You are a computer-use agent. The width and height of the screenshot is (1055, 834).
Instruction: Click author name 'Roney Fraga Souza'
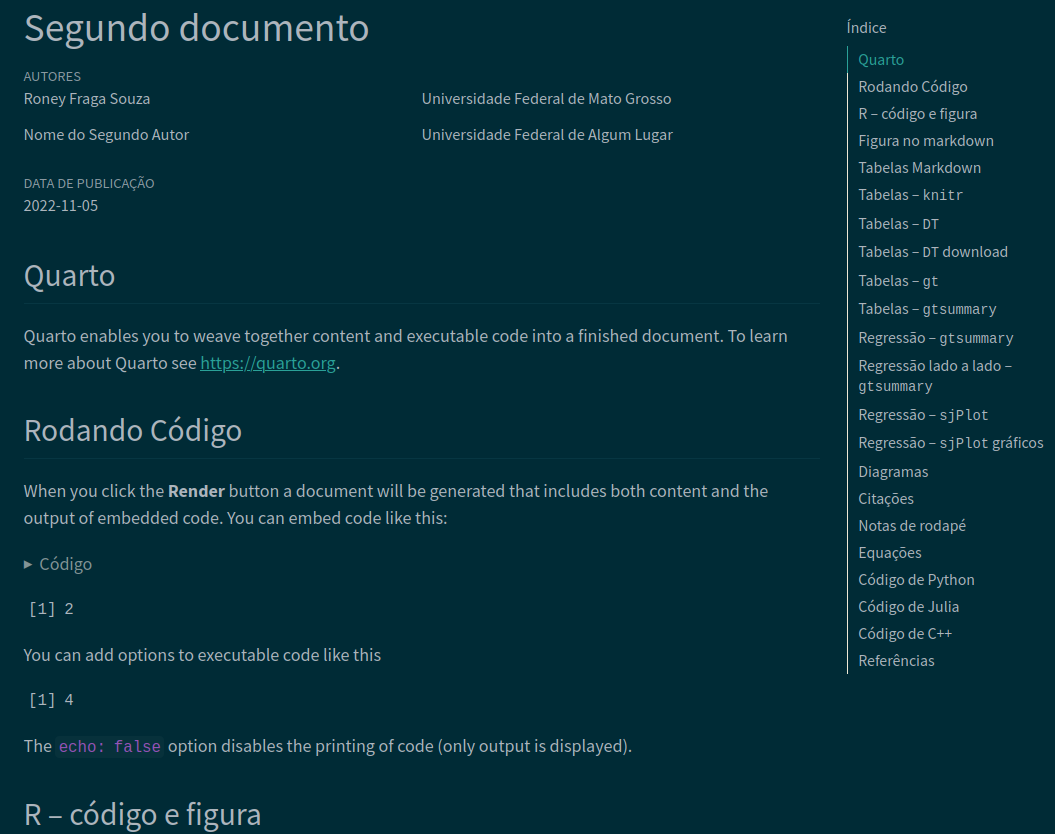(x=87, y=99)
